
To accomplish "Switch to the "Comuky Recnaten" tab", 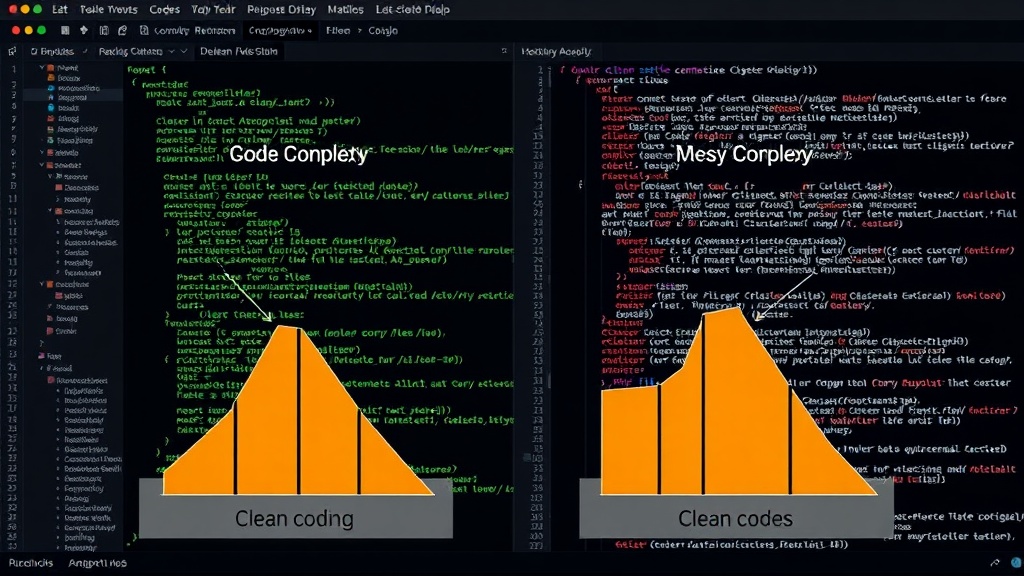I will click(187, 31).
